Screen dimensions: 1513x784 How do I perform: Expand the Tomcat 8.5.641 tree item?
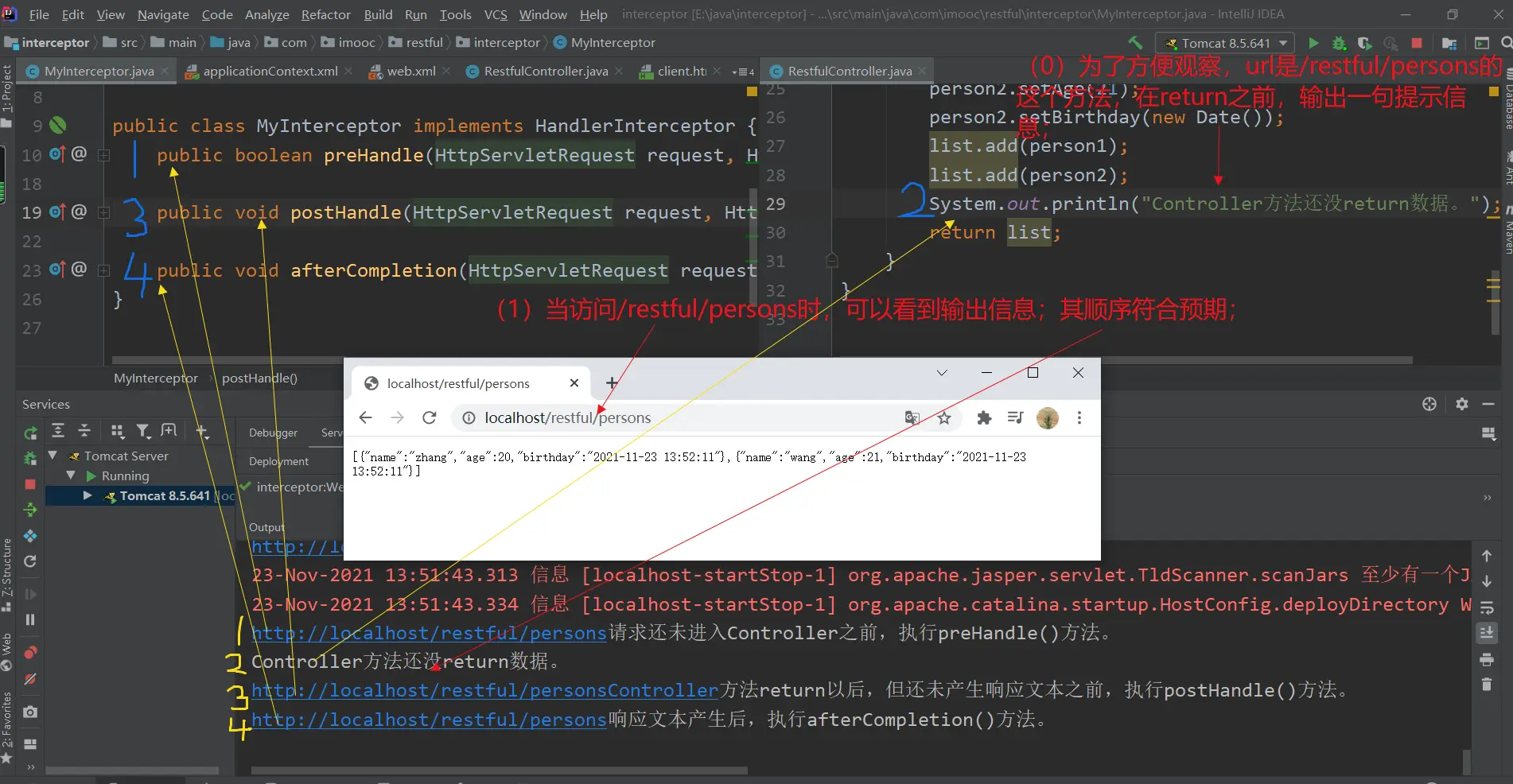click(x=88, y=495)
